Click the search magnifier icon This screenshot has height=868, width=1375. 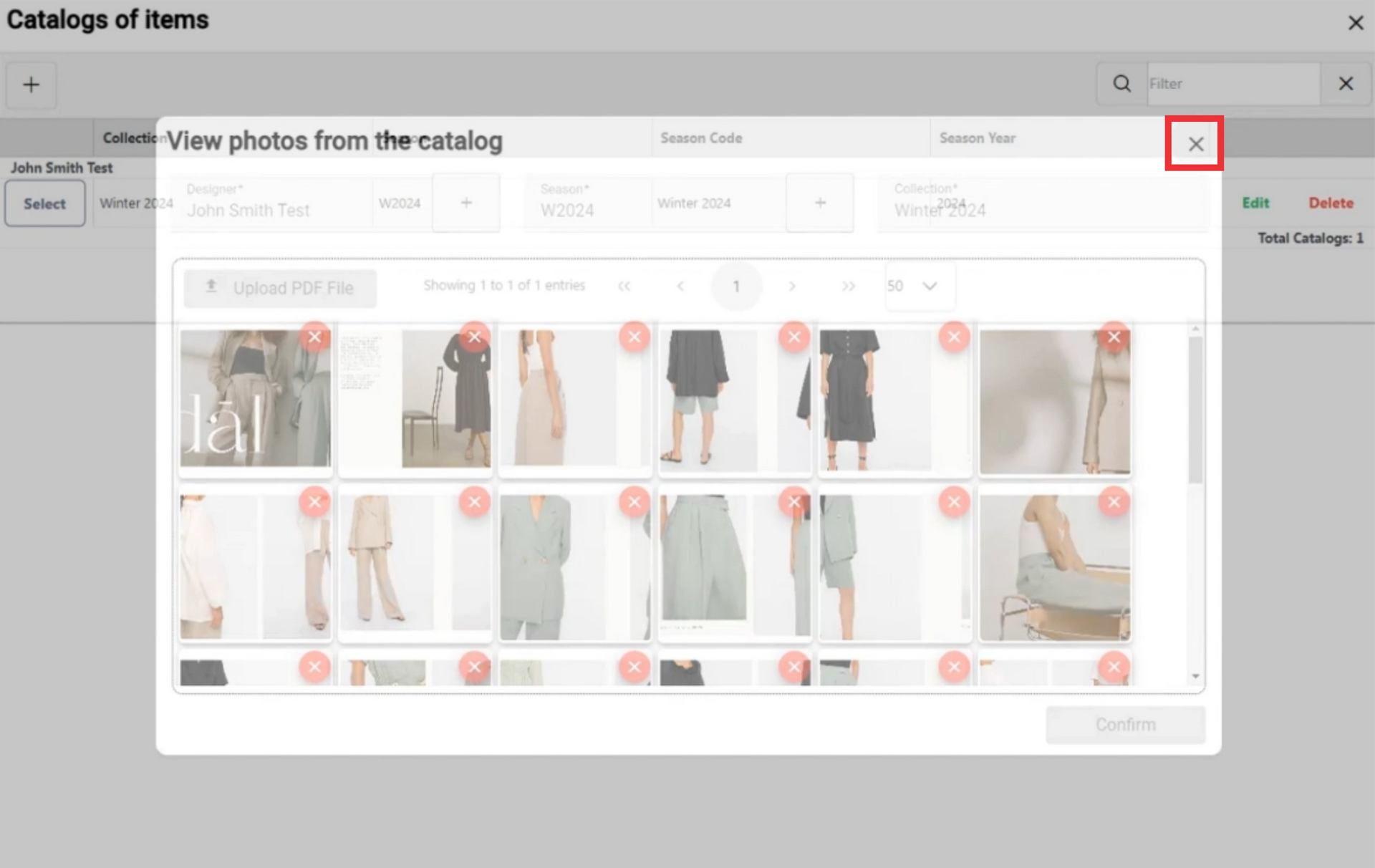click(x=1121, y=84)
